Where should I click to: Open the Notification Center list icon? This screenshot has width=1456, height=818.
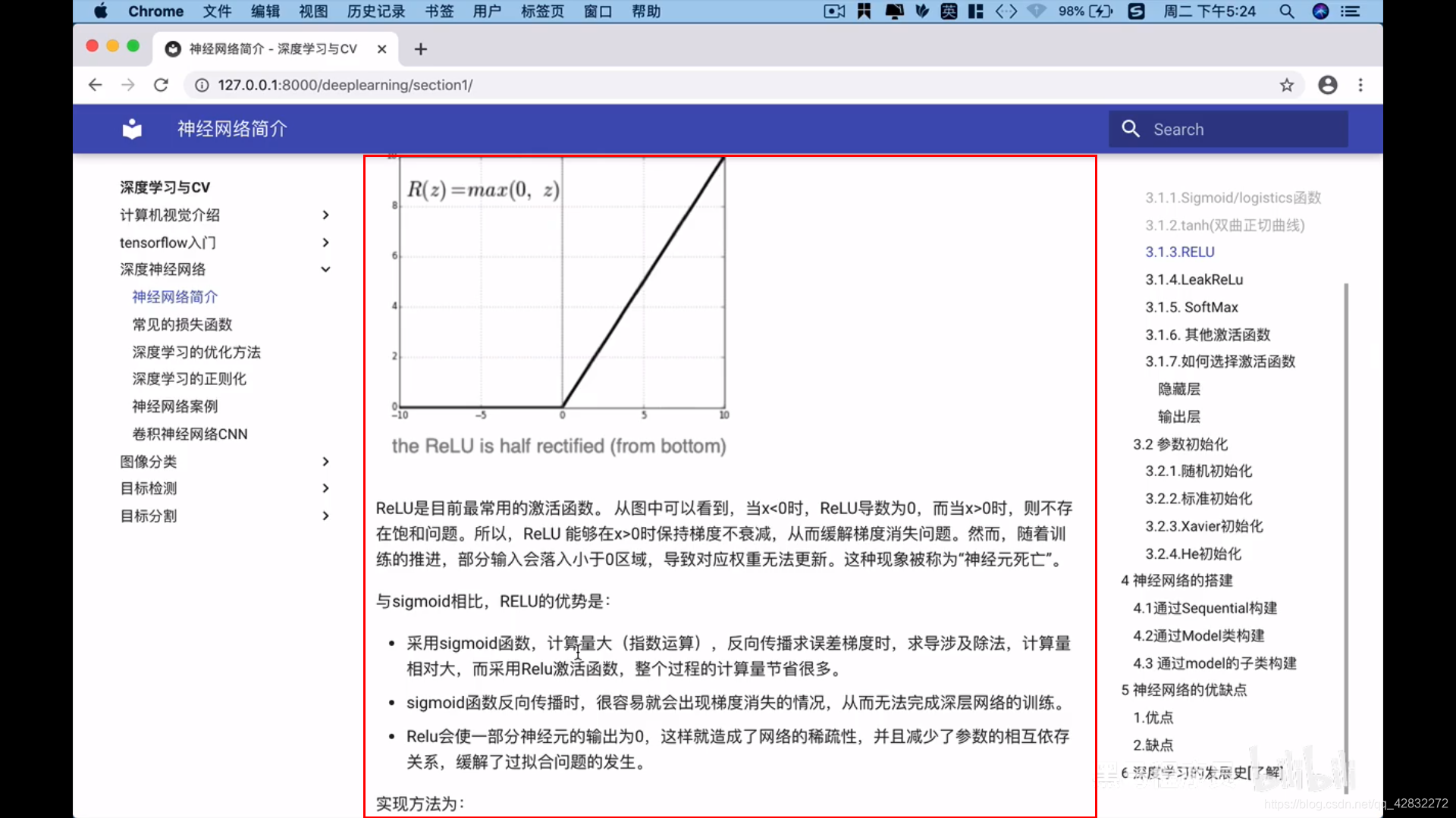[1351, 11]
